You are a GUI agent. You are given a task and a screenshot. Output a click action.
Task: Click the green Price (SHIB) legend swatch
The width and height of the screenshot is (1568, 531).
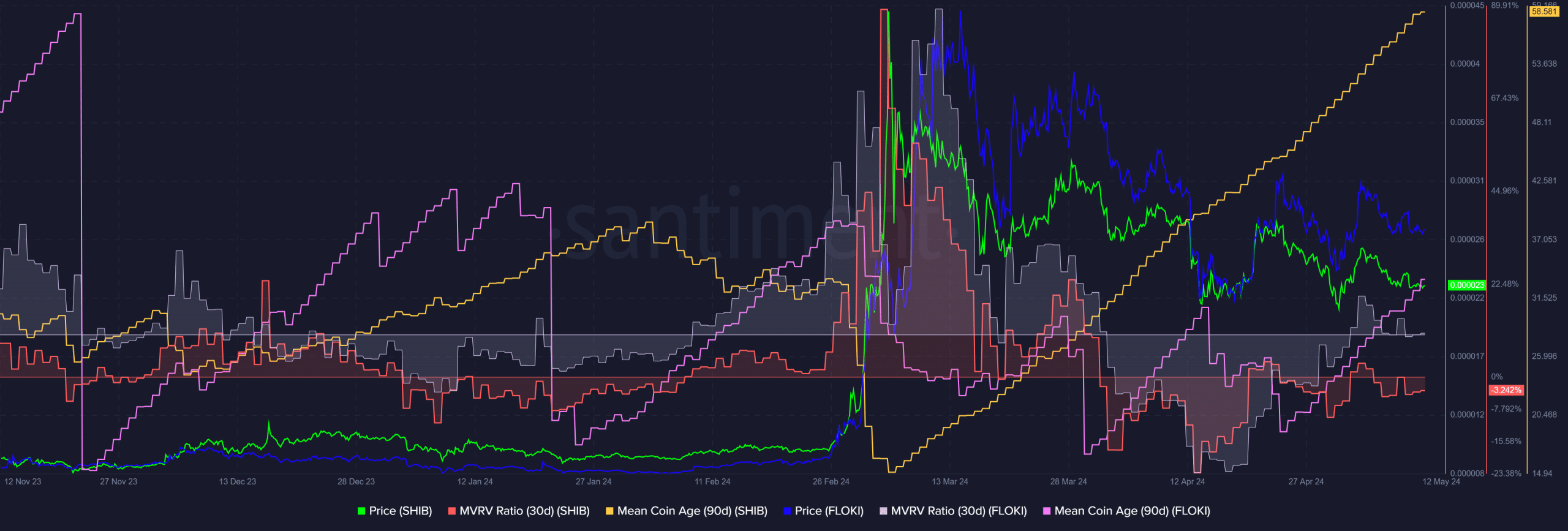tap(361, 511)
